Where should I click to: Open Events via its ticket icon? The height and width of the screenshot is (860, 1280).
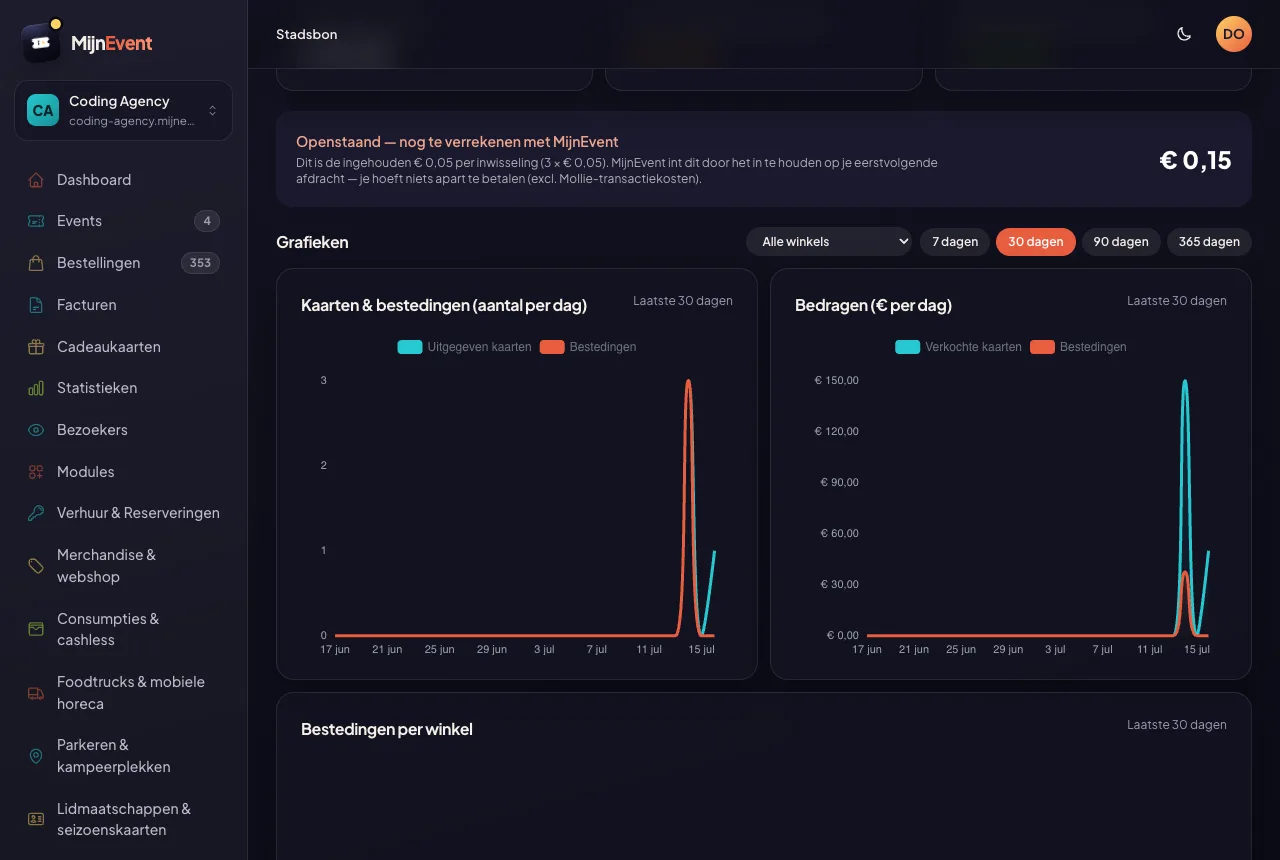coord(36,221)
